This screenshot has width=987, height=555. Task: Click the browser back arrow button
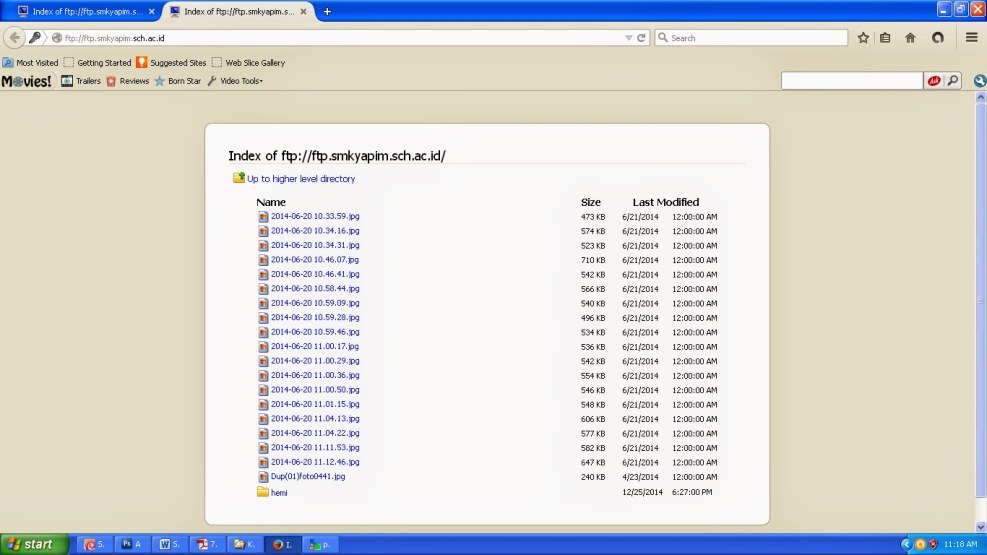pos(14,38)
